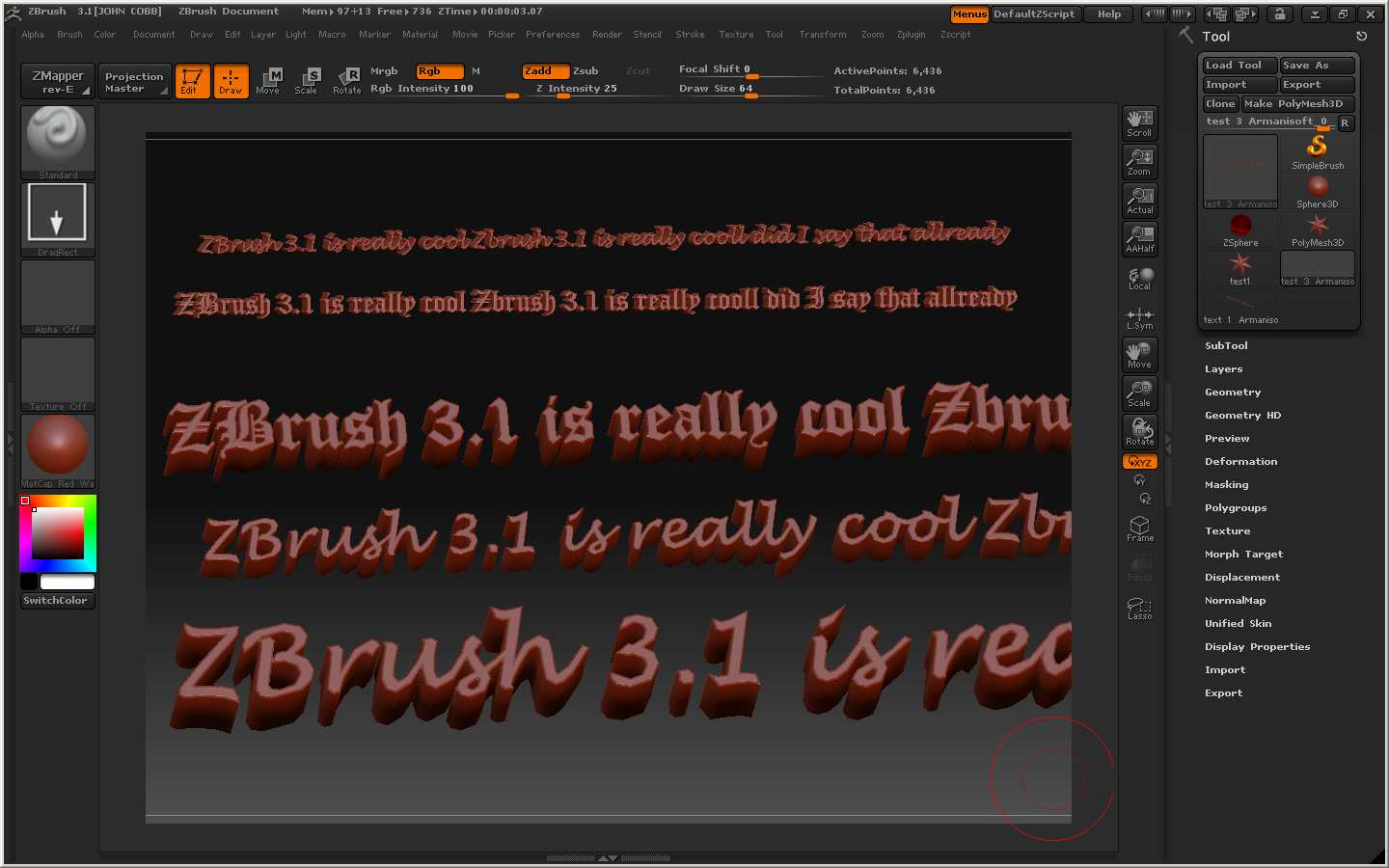Toggle XYZ rotation mode

1140,462
